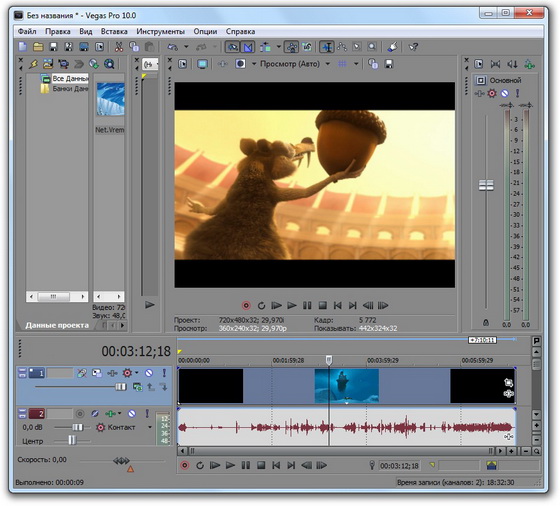The height and width of the screenshot is (506, 560).
Task: Click the Центр pan slider on track 2
Action: (72, 441)
